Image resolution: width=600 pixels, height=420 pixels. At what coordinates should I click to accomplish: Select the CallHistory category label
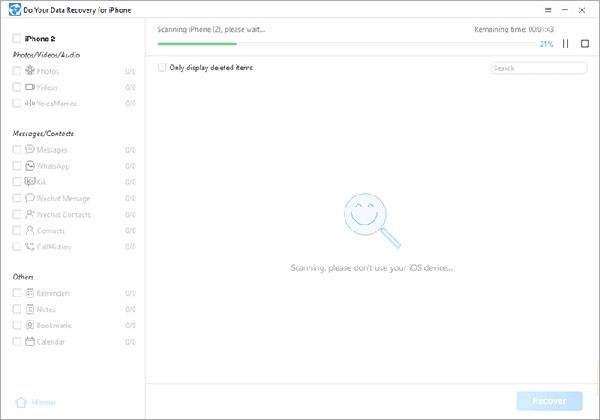click(x=54, y=247)
